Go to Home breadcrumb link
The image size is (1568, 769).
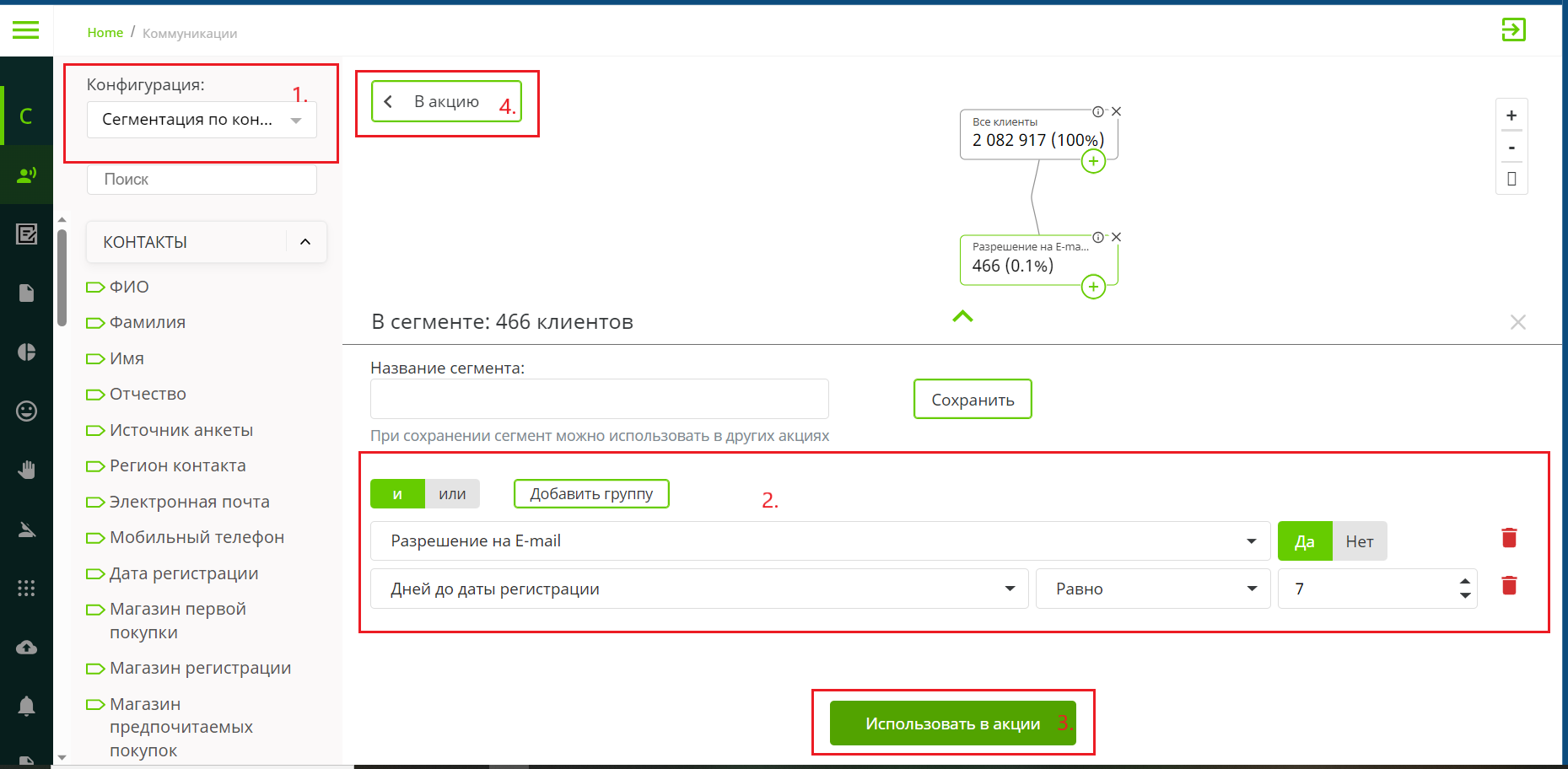(105, 33)
